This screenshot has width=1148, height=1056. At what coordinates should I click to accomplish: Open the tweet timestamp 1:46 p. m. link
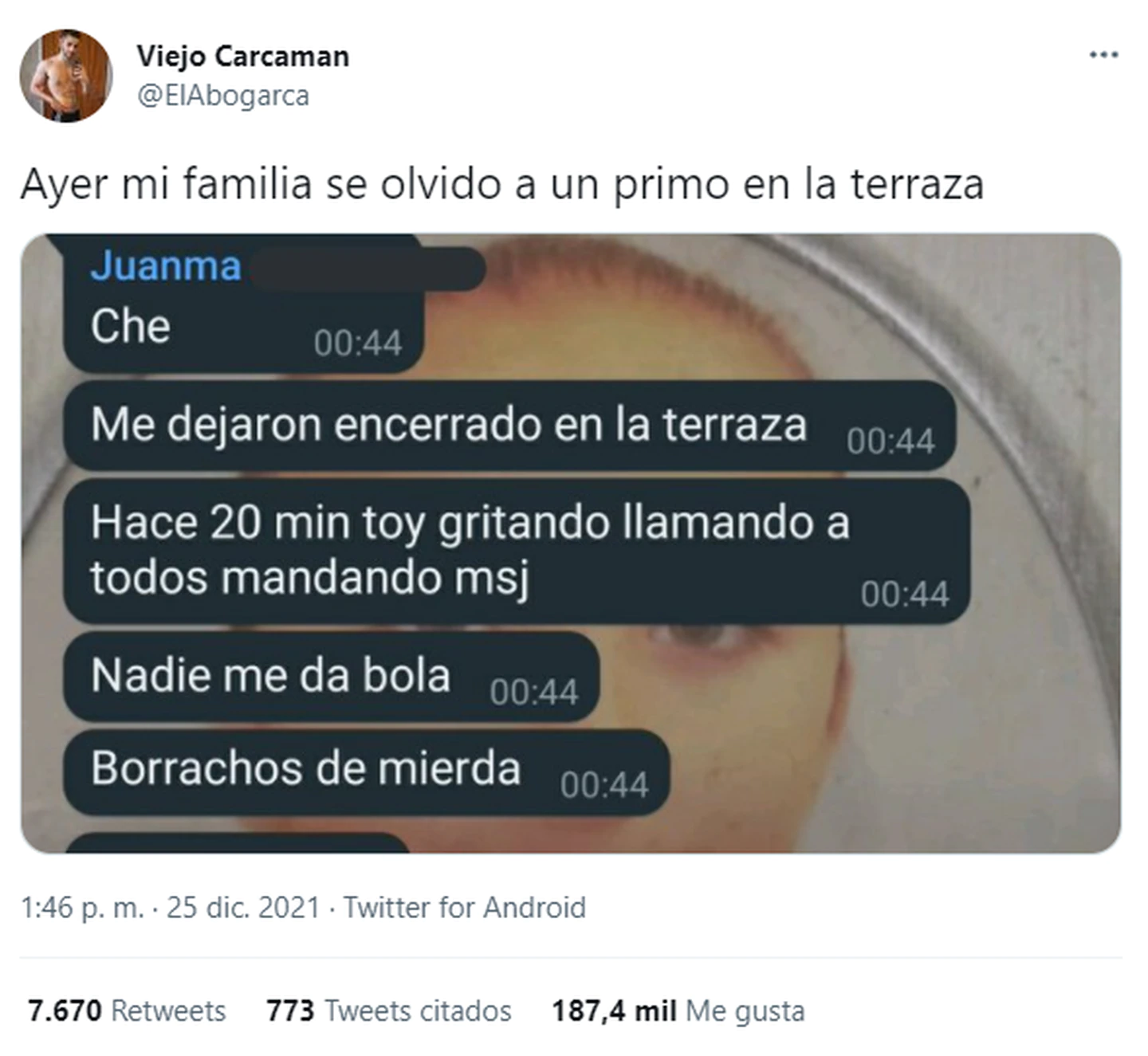tap(83, 908)
